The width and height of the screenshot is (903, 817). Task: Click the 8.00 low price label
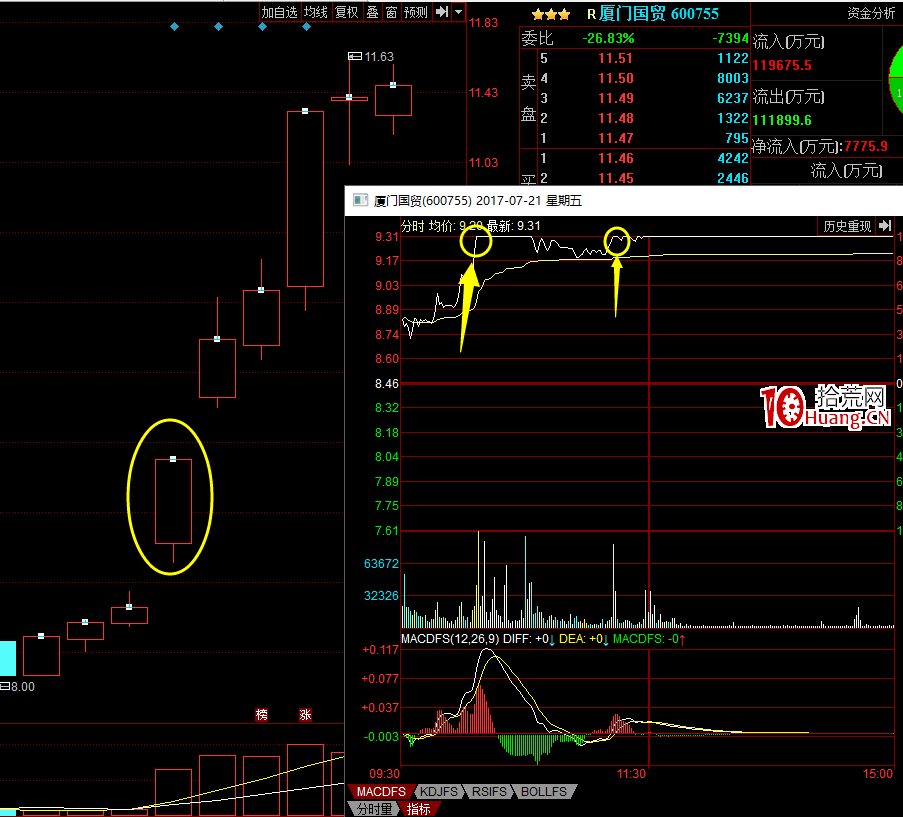click(22, 686)
